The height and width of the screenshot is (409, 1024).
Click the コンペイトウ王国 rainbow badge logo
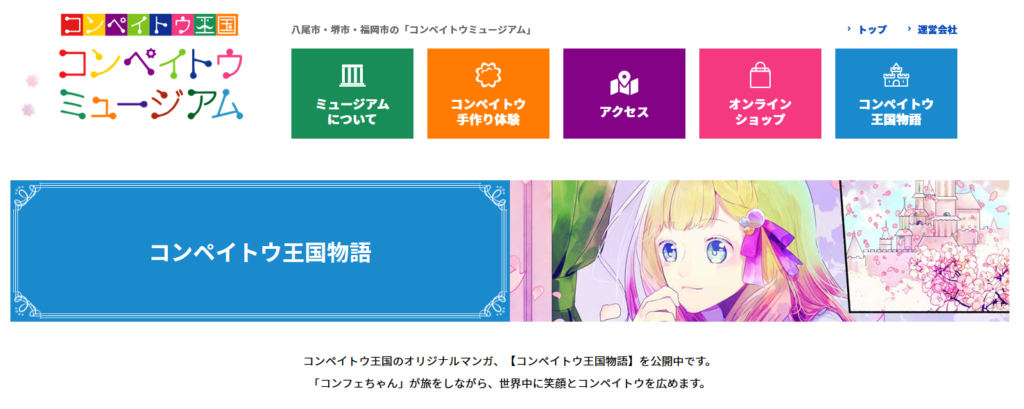pos(150,25)
